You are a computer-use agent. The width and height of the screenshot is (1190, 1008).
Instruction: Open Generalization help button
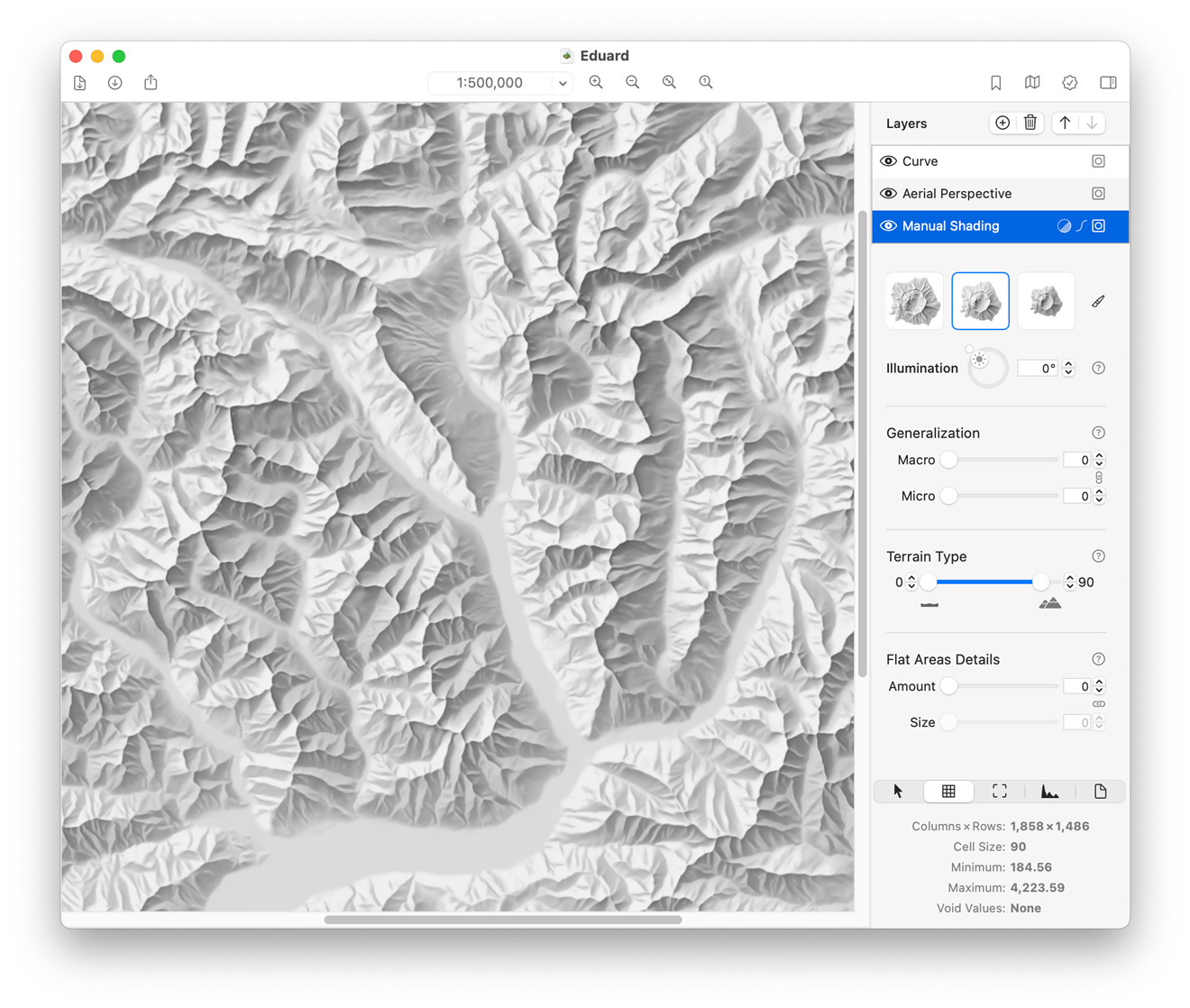click(x=1098, y=433)
